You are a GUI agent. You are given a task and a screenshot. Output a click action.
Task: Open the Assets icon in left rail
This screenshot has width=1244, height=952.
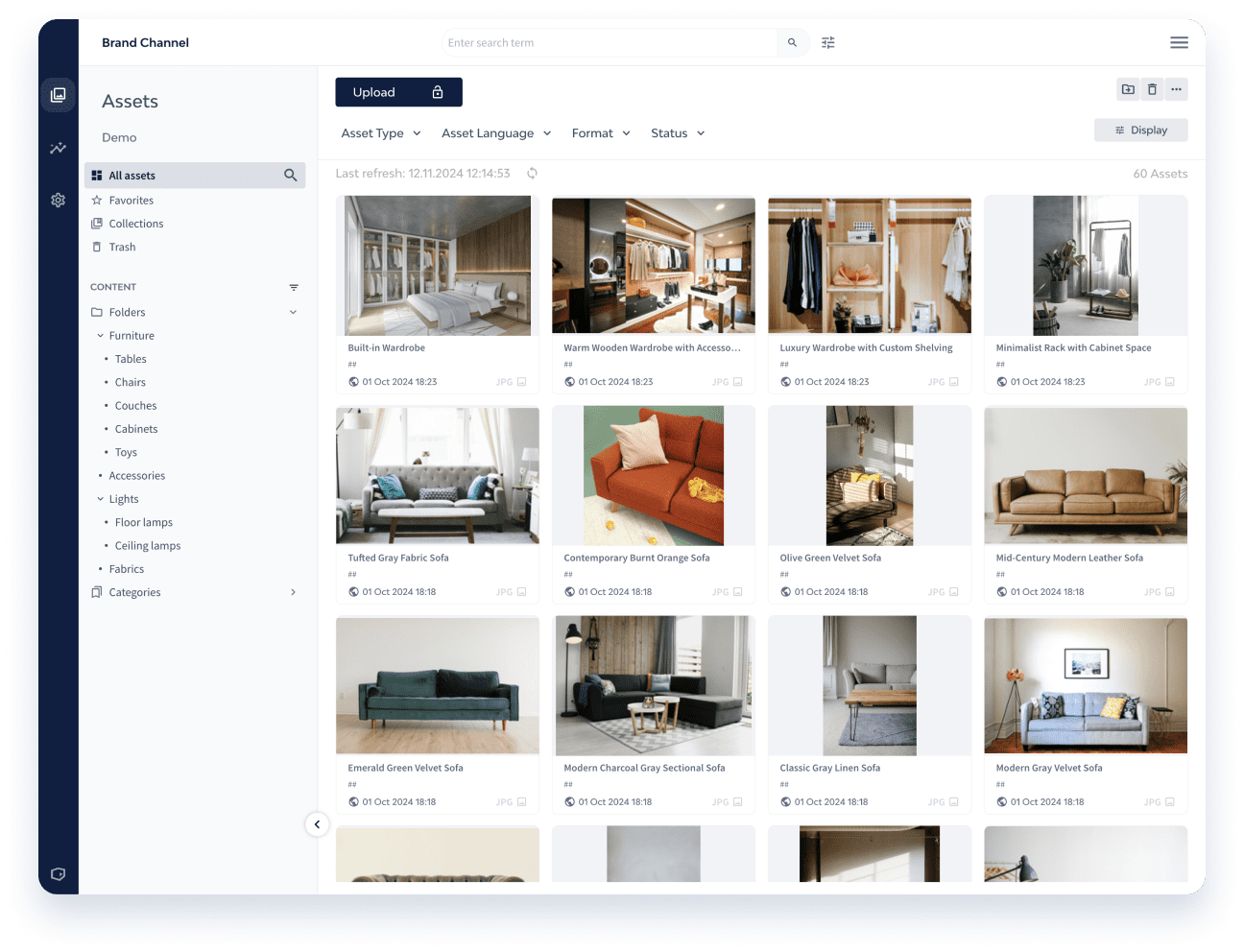(59, 95)
